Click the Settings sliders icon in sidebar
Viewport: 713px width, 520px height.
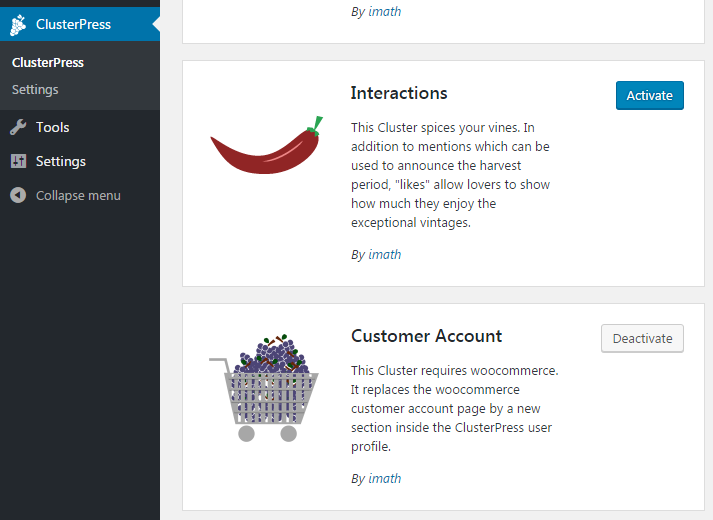18,161
